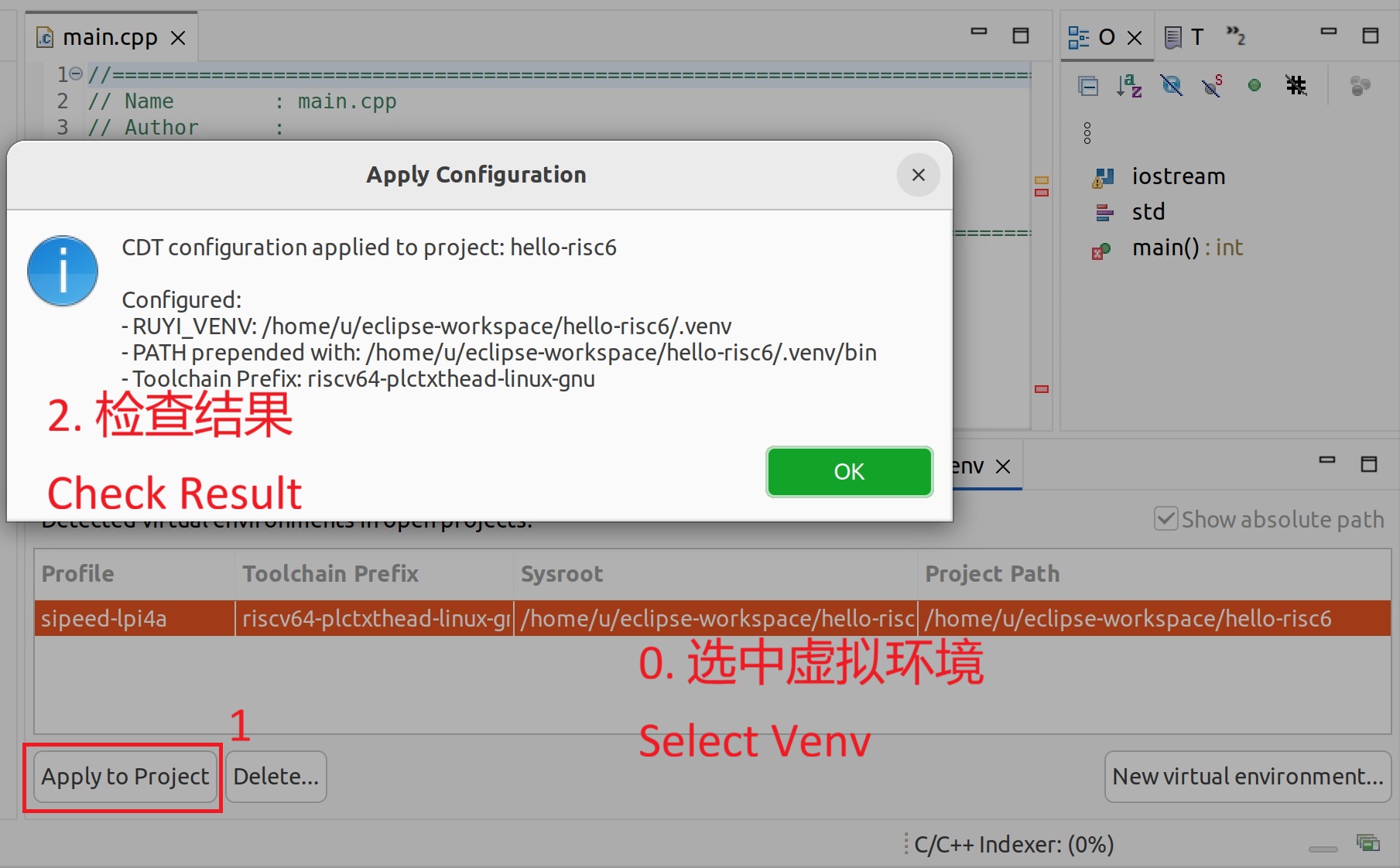Click the Hide Macro Directives icon

pos(1297,85)
